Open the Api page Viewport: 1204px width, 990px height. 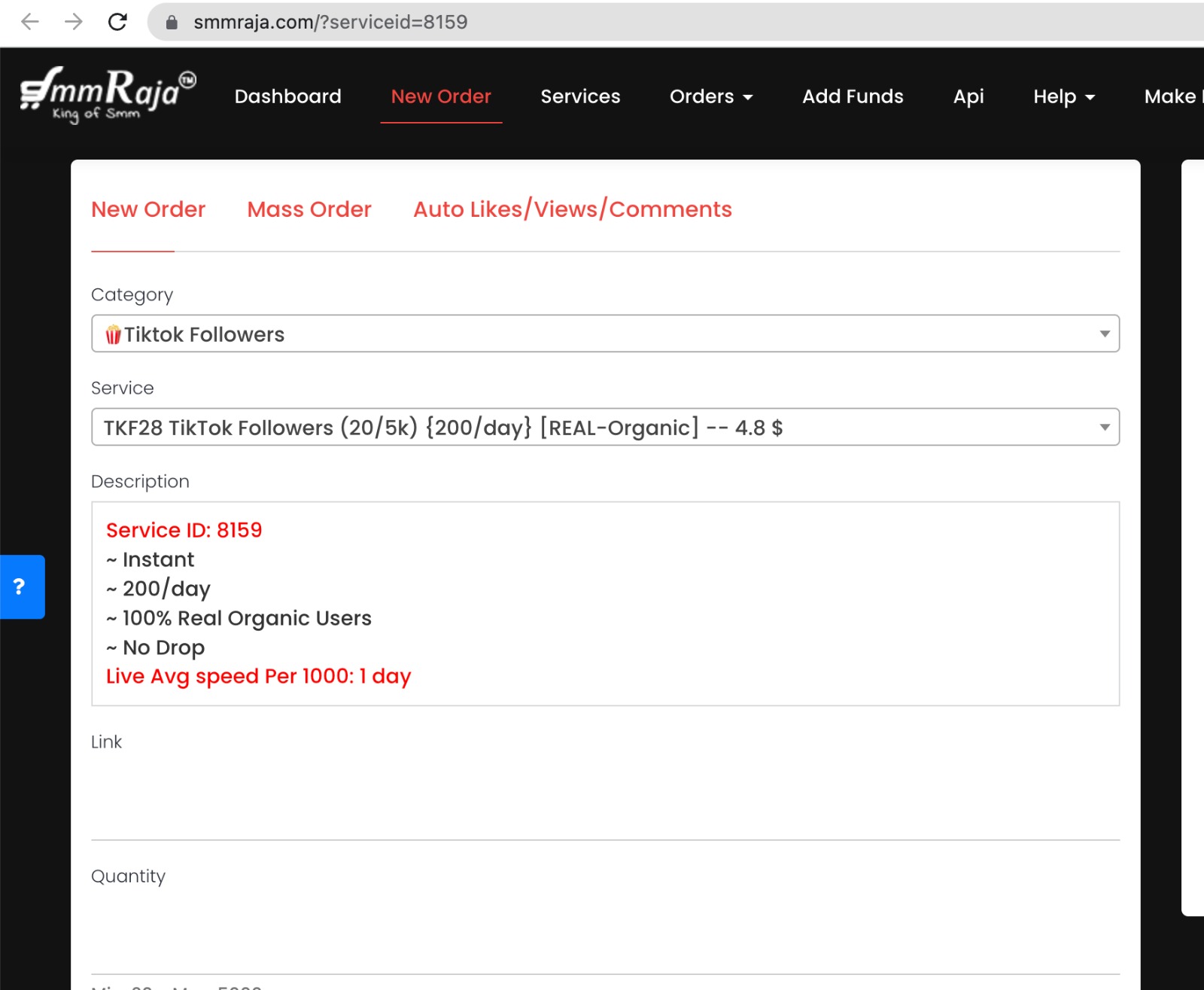coord(968,96)
